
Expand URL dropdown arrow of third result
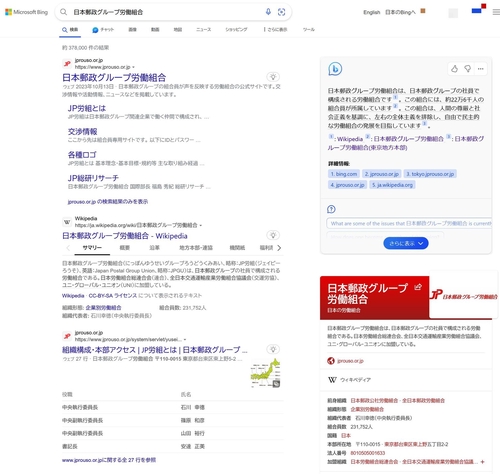point(185,340)
